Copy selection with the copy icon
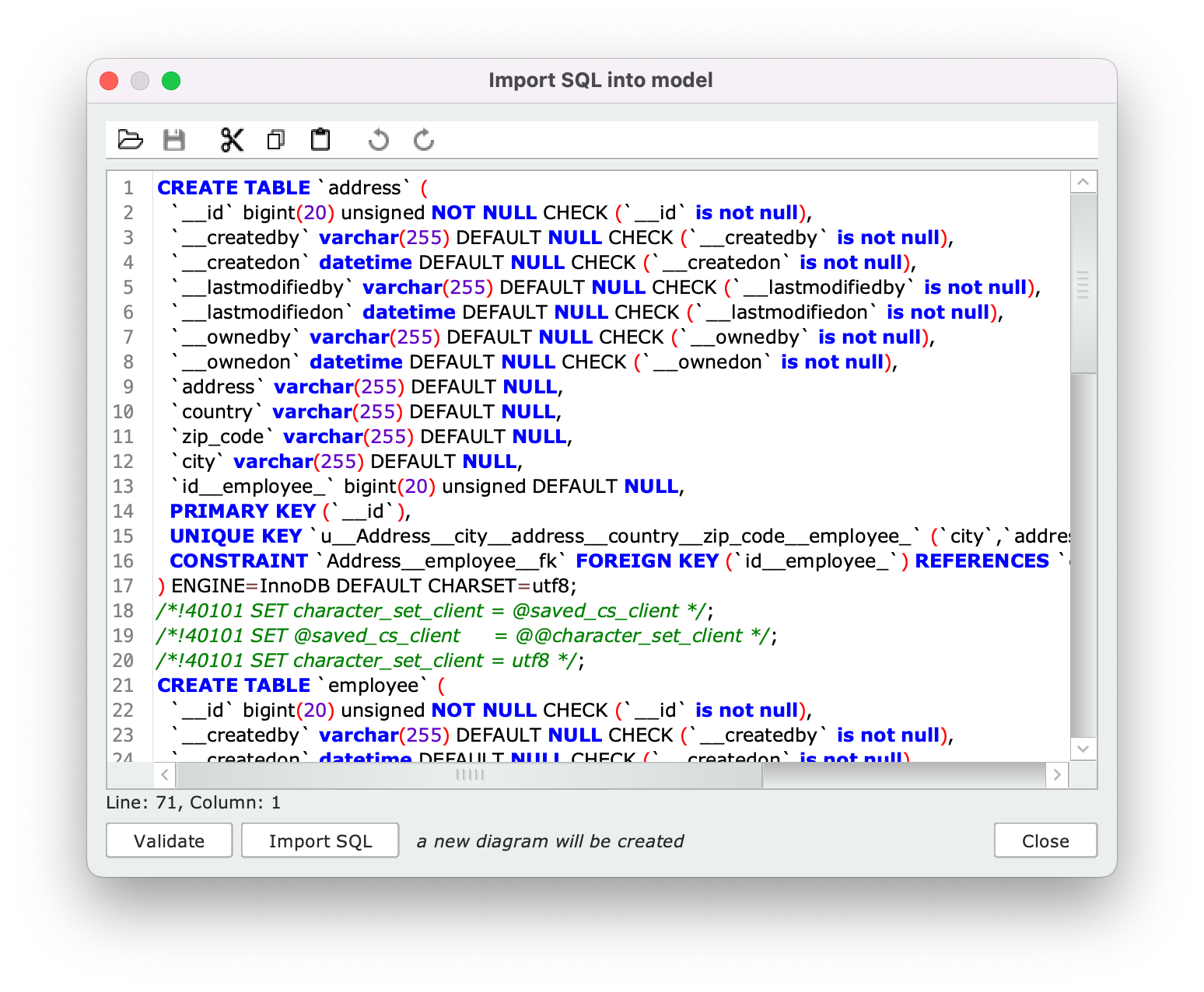Viewport: 1204px width, 992px height. point(275,140)
